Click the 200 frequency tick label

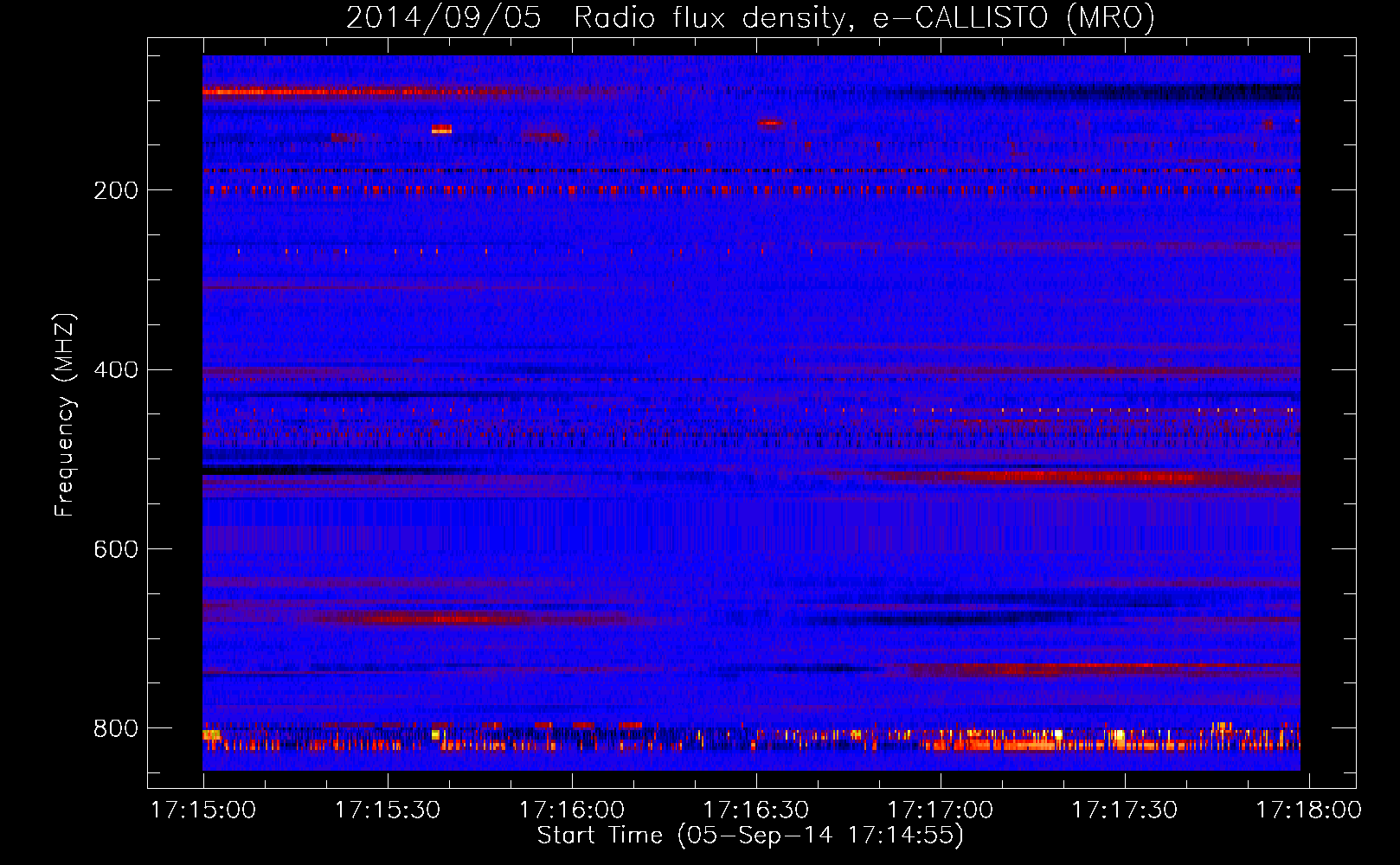point(116,190)
